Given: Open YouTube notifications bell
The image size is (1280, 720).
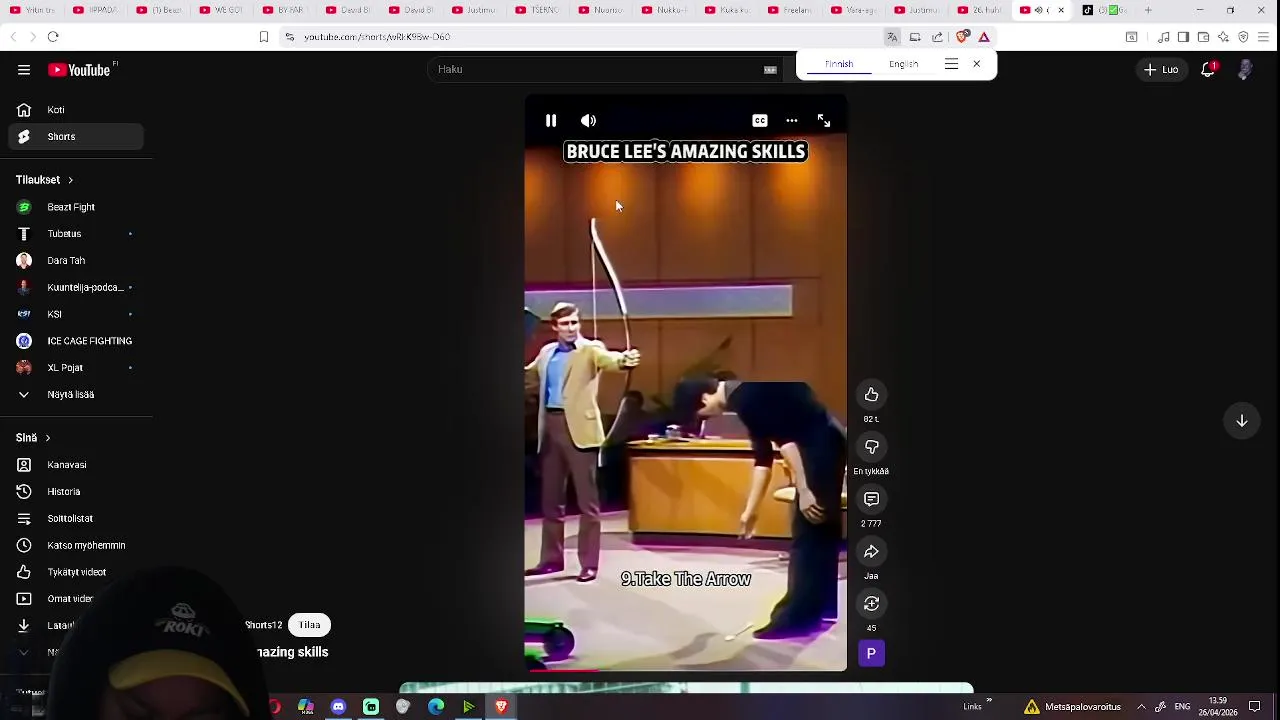Looking at the screenshot, I should [1208, 70].
